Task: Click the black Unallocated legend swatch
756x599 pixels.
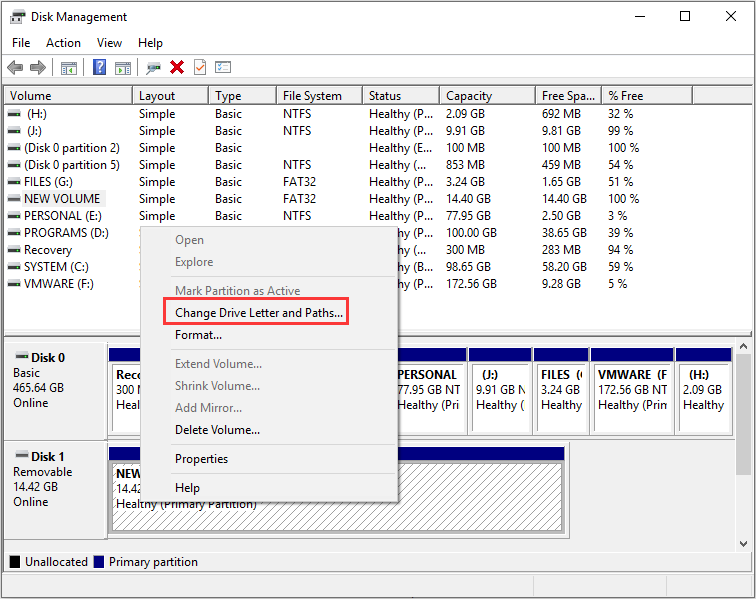Action: click(15, 562)
